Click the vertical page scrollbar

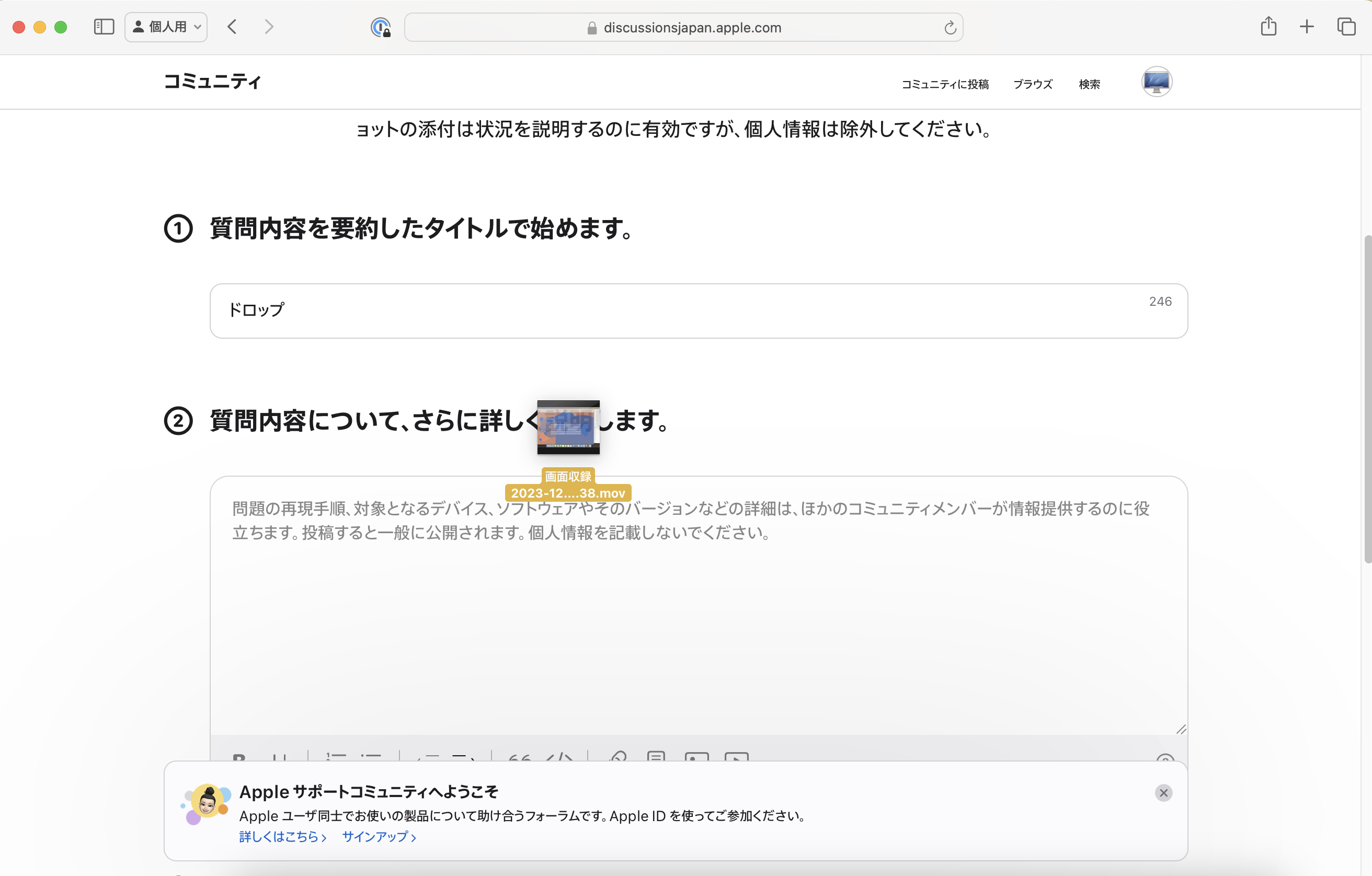coord(1367,399)
